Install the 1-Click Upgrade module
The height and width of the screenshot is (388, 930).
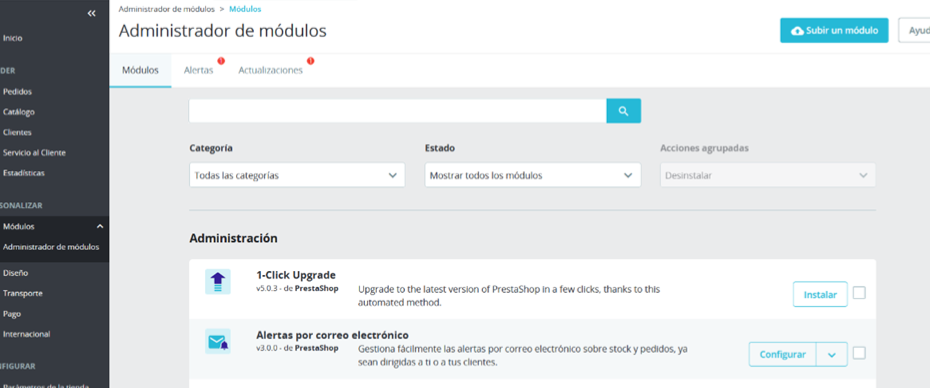tap(820, 294)
